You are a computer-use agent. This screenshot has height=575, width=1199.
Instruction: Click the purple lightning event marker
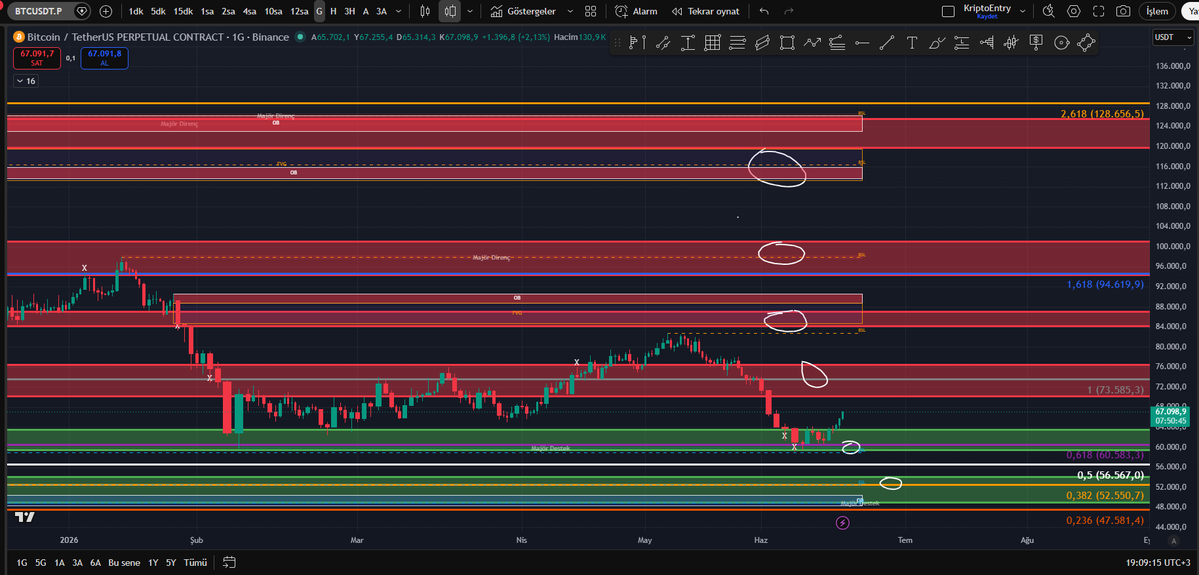coord(843,523)
